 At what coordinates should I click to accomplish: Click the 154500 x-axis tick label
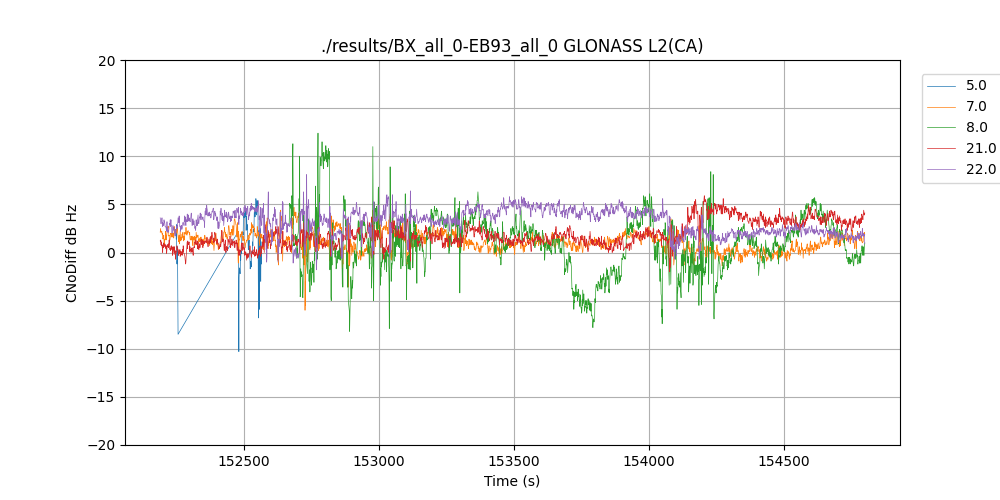pyautogui.click(x=783, y=461)
